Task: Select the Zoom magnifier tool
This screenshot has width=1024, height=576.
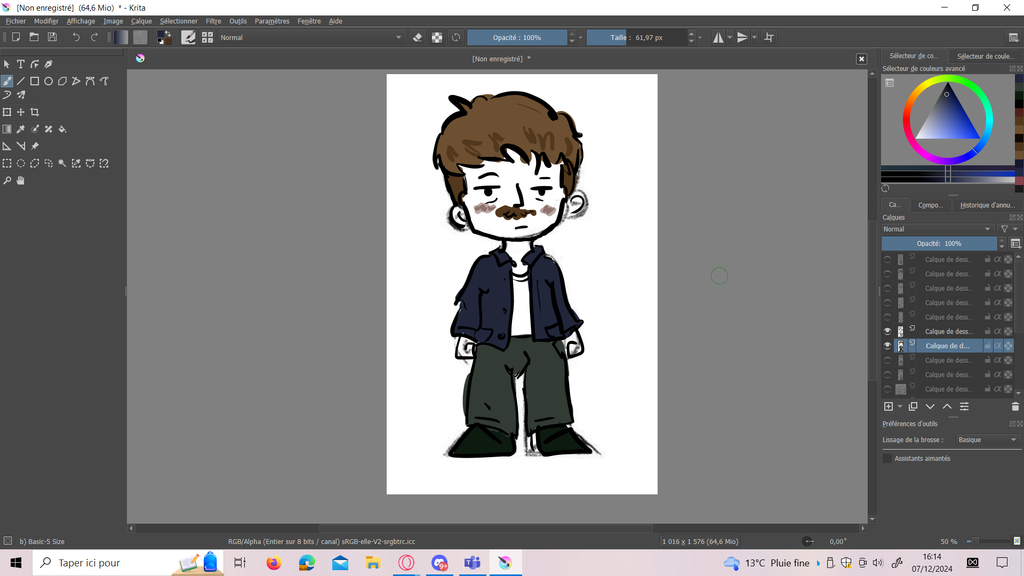Action: 7,180
